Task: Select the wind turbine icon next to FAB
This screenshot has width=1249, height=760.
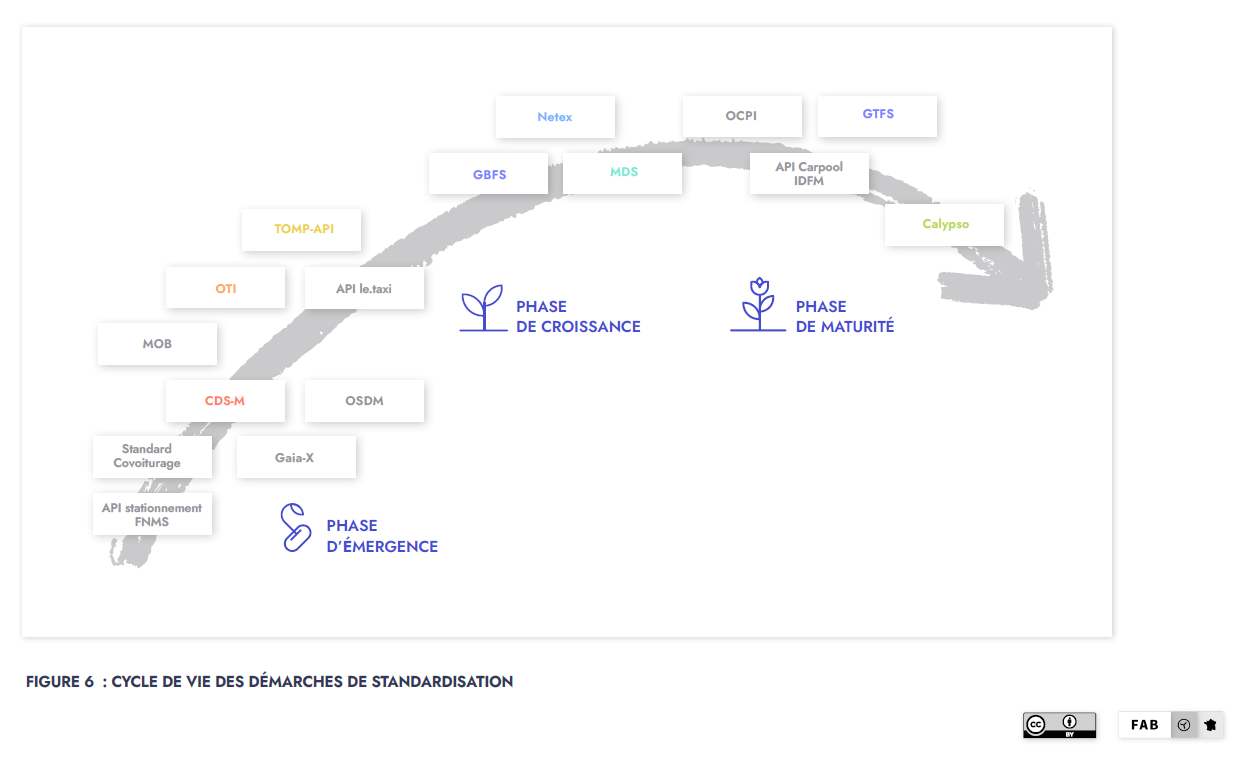Action: pos(1184,724)
